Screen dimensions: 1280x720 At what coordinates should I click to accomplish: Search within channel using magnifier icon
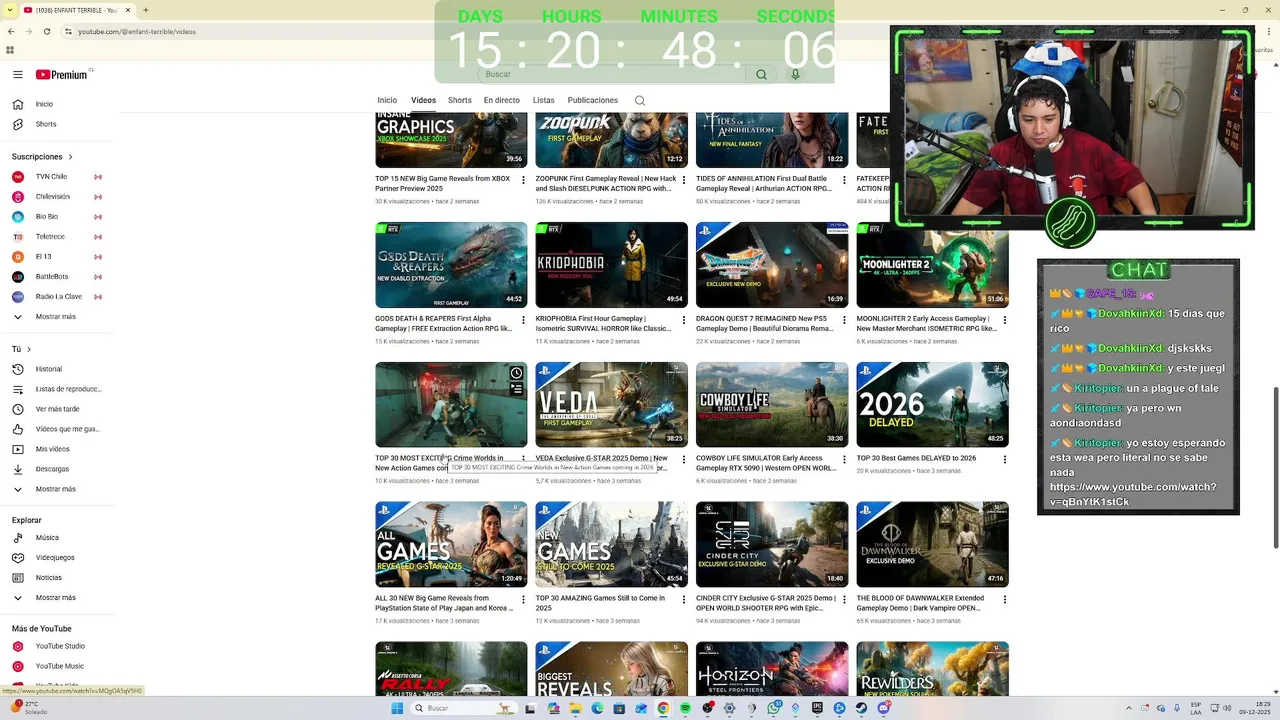pyautogui.click(x=640, y=100)
